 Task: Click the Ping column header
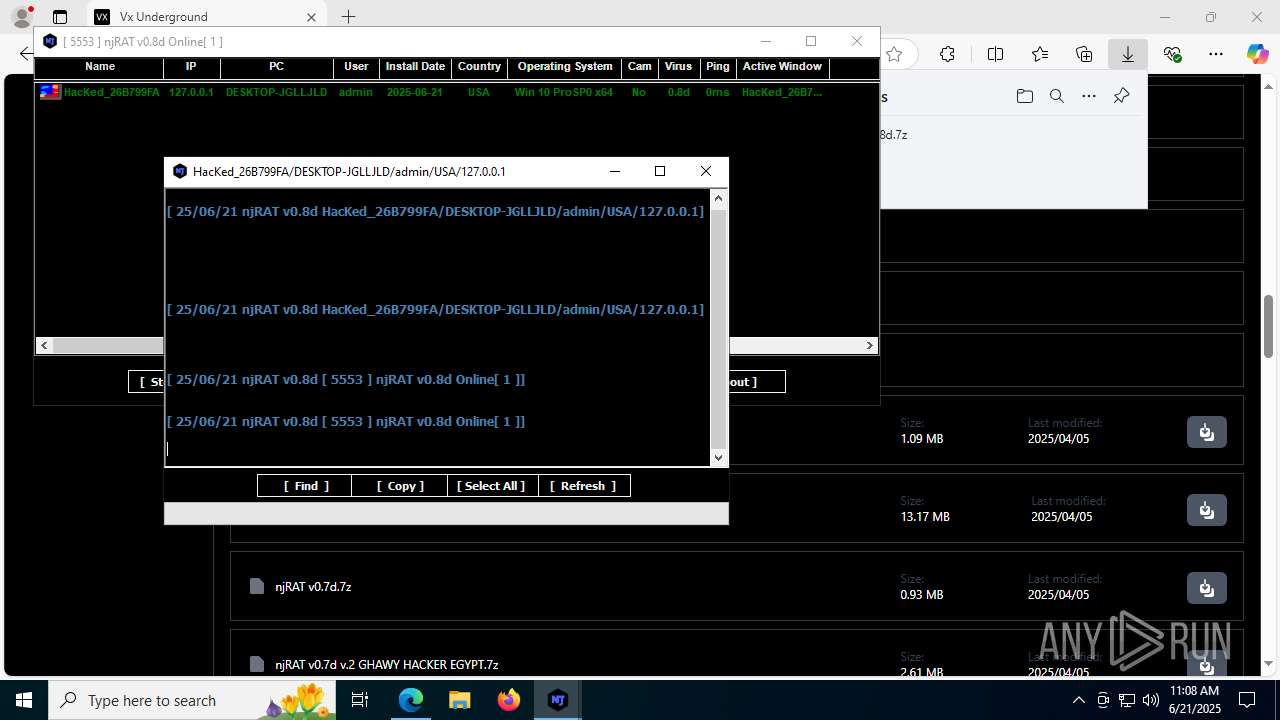click(x=717, y=67)
